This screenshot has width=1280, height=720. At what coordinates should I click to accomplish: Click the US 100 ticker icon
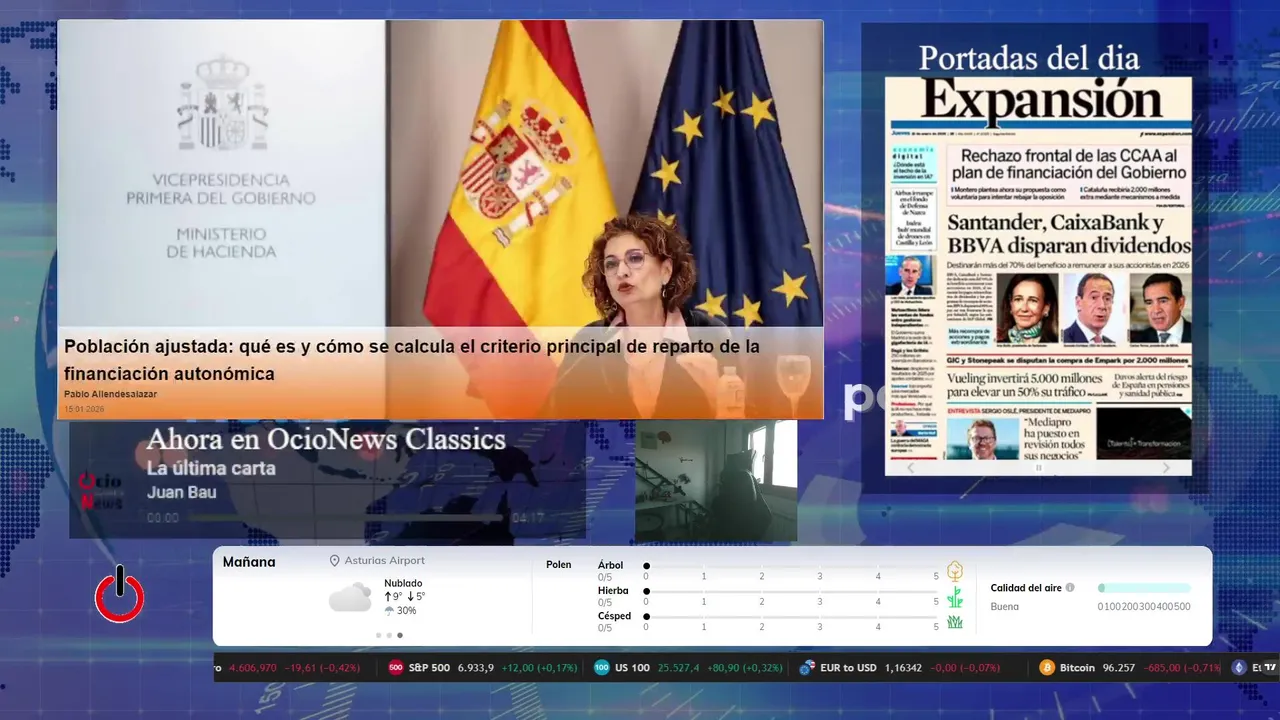602,667
